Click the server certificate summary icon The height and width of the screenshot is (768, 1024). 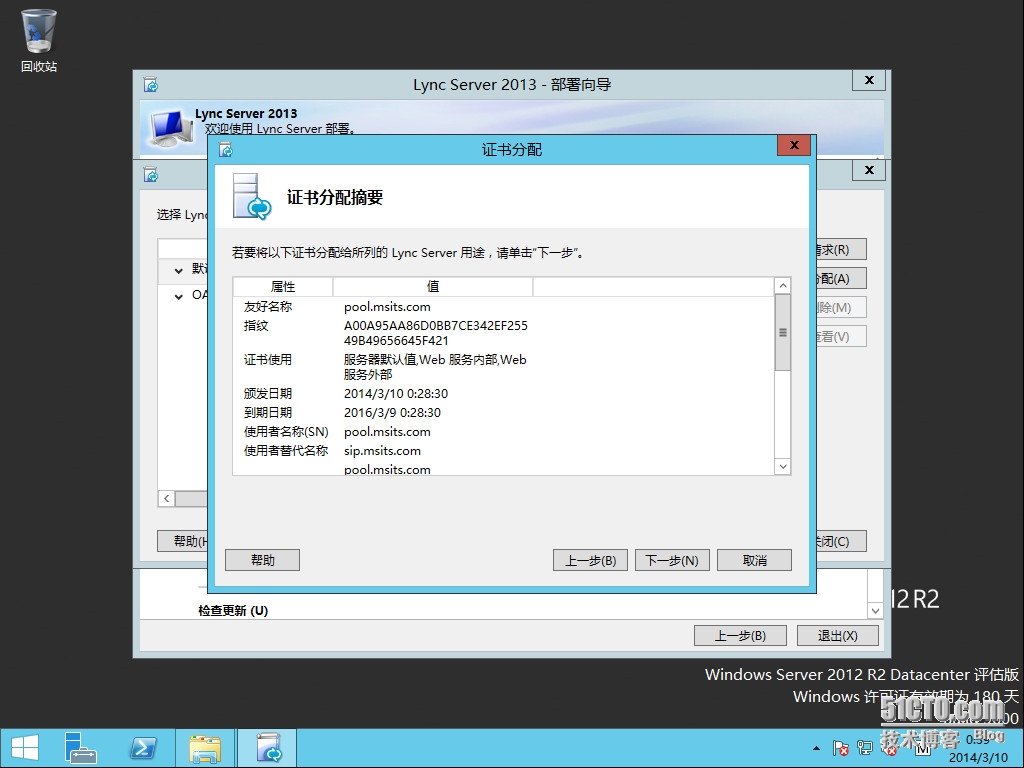tap(251, 196)
